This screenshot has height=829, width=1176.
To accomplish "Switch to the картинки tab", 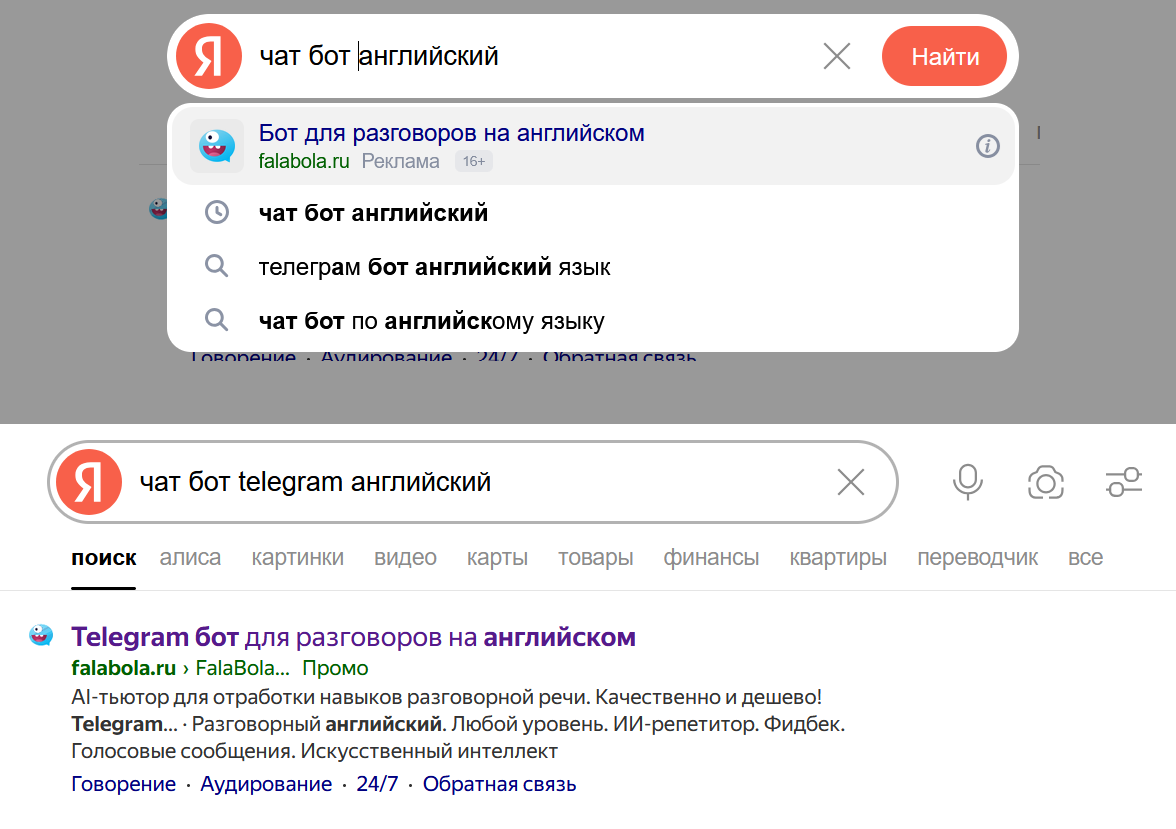I will coord(297,558).
